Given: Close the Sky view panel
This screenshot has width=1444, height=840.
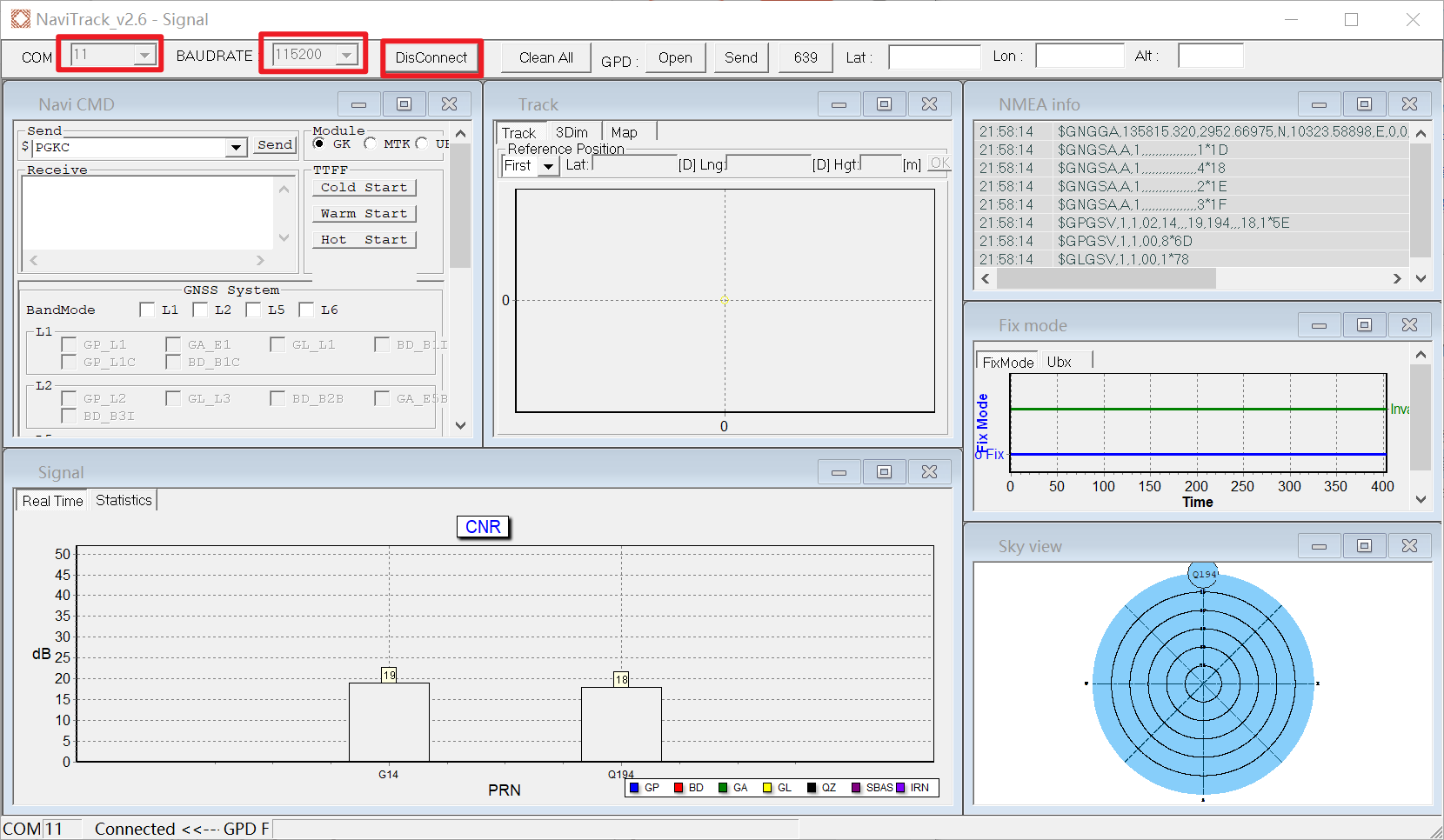Looking at the screenshot, I should click(1410, 546).
